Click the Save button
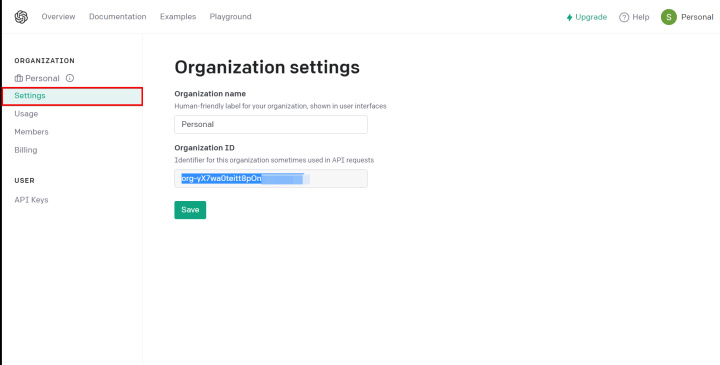Viewport: 720px width, 365px height. [x=190, y=210]
